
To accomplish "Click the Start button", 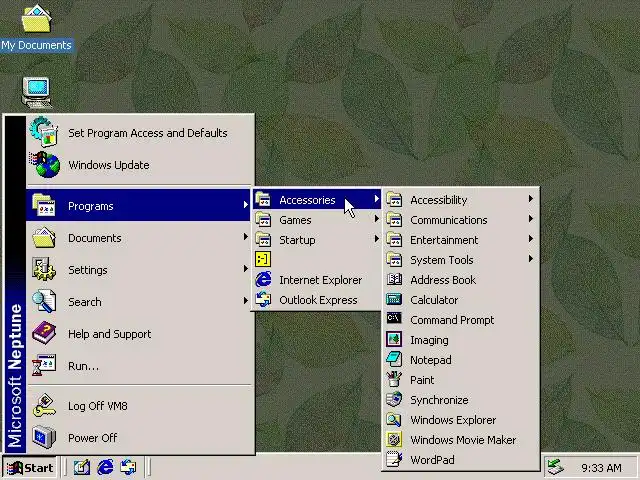I will coord(29,467).
